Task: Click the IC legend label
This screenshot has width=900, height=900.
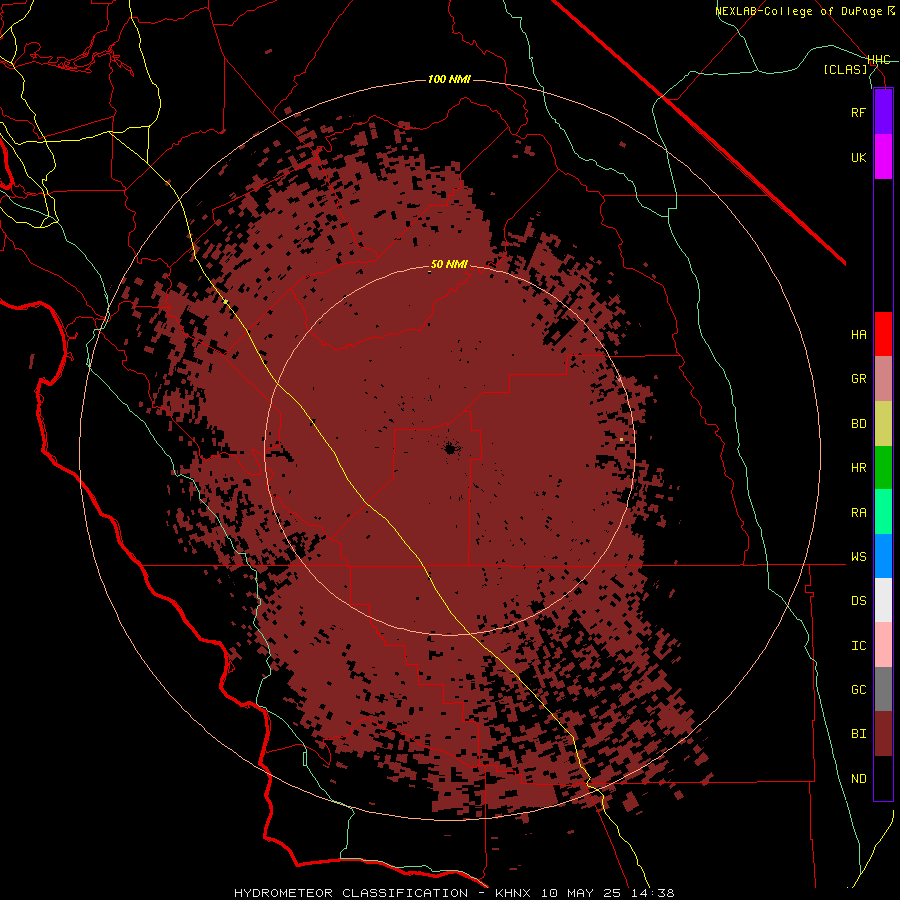Action: (858, 646)
